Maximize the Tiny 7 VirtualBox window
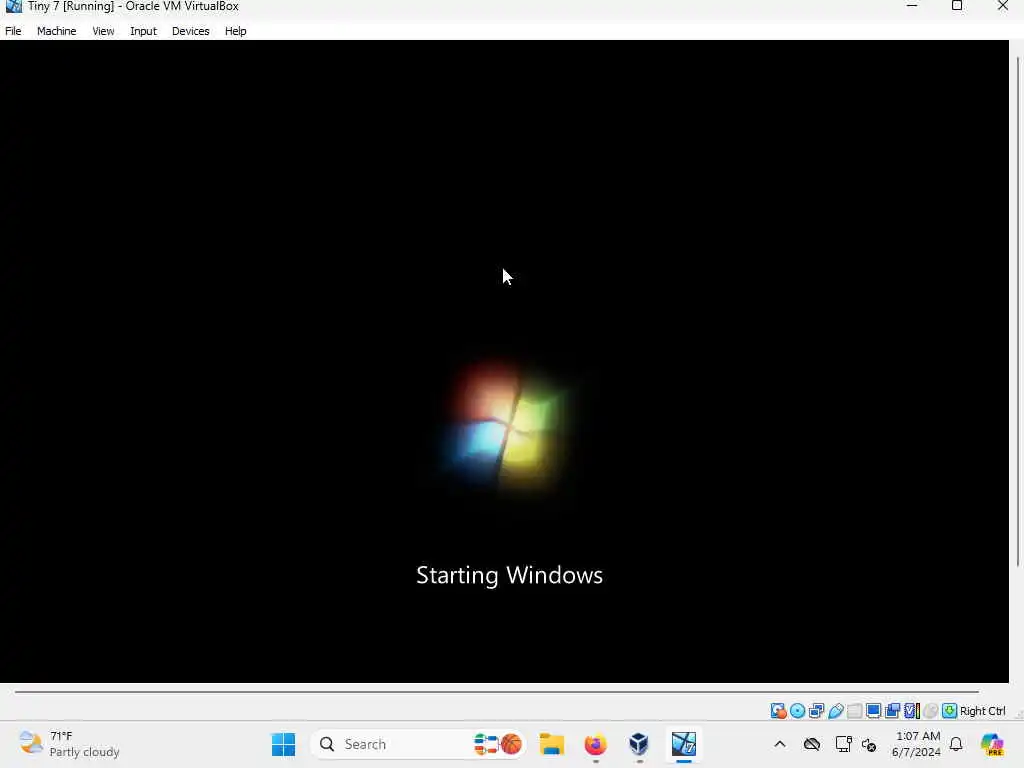This screenshot has height=768, width=1024. (957, 6)
